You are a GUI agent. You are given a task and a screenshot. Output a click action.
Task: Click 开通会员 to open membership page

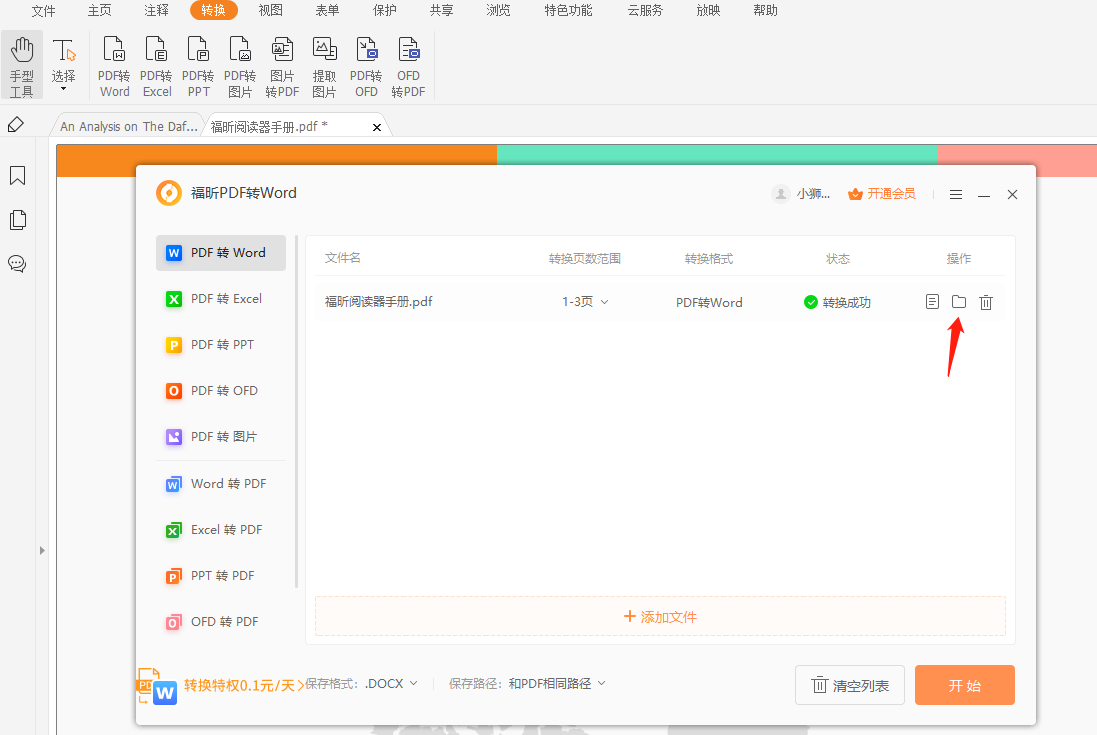pyautogui.click(x=890, y=194)
